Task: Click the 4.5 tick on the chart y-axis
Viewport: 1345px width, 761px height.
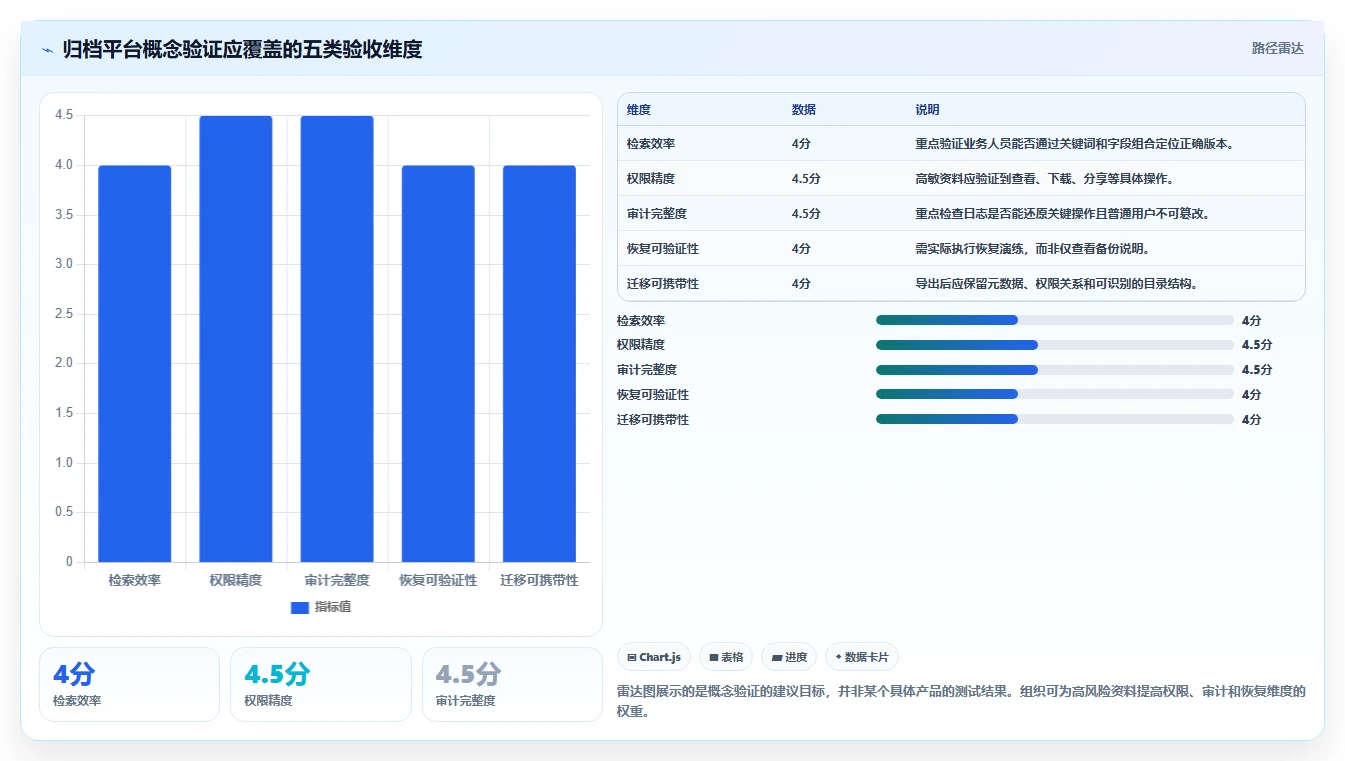Action: click(63, 115)
